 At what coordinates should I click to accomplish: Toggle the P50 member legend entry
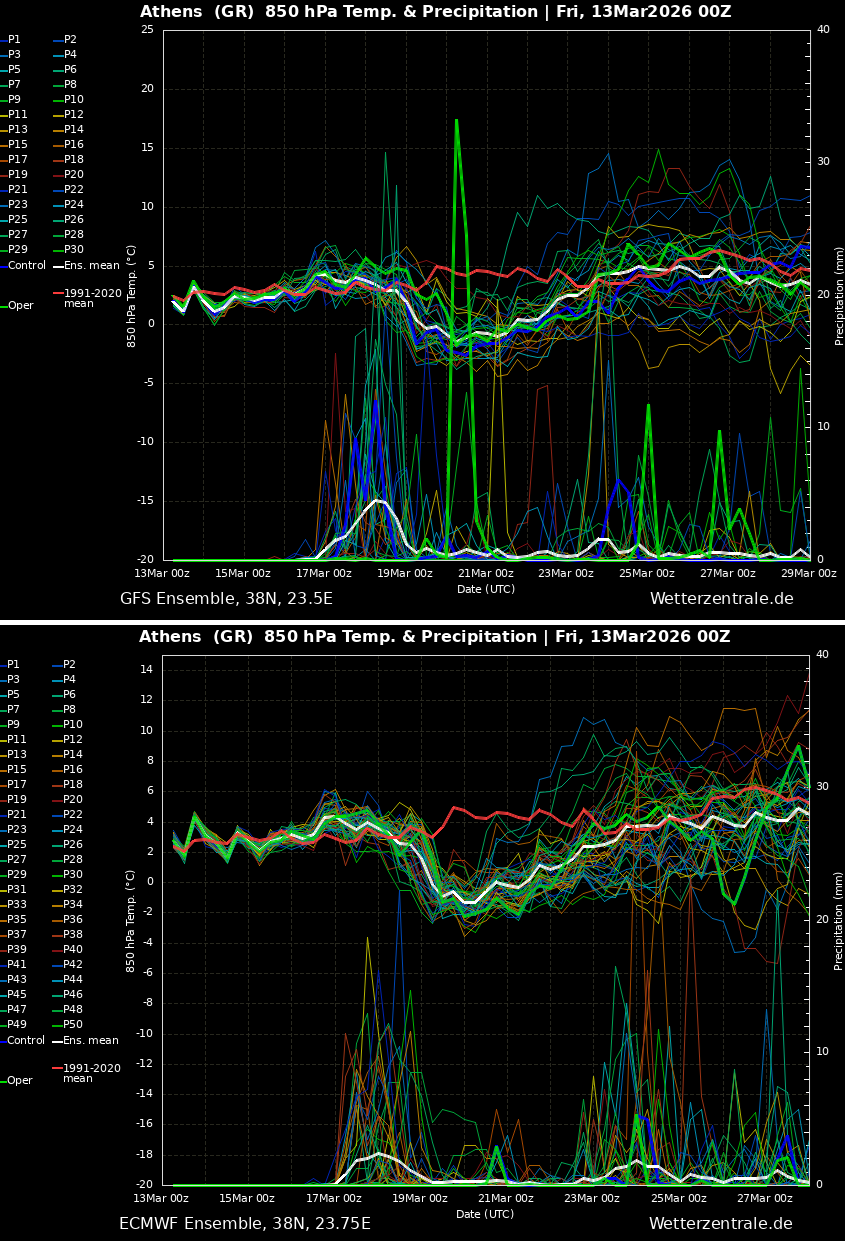(x=73, y=1025)
